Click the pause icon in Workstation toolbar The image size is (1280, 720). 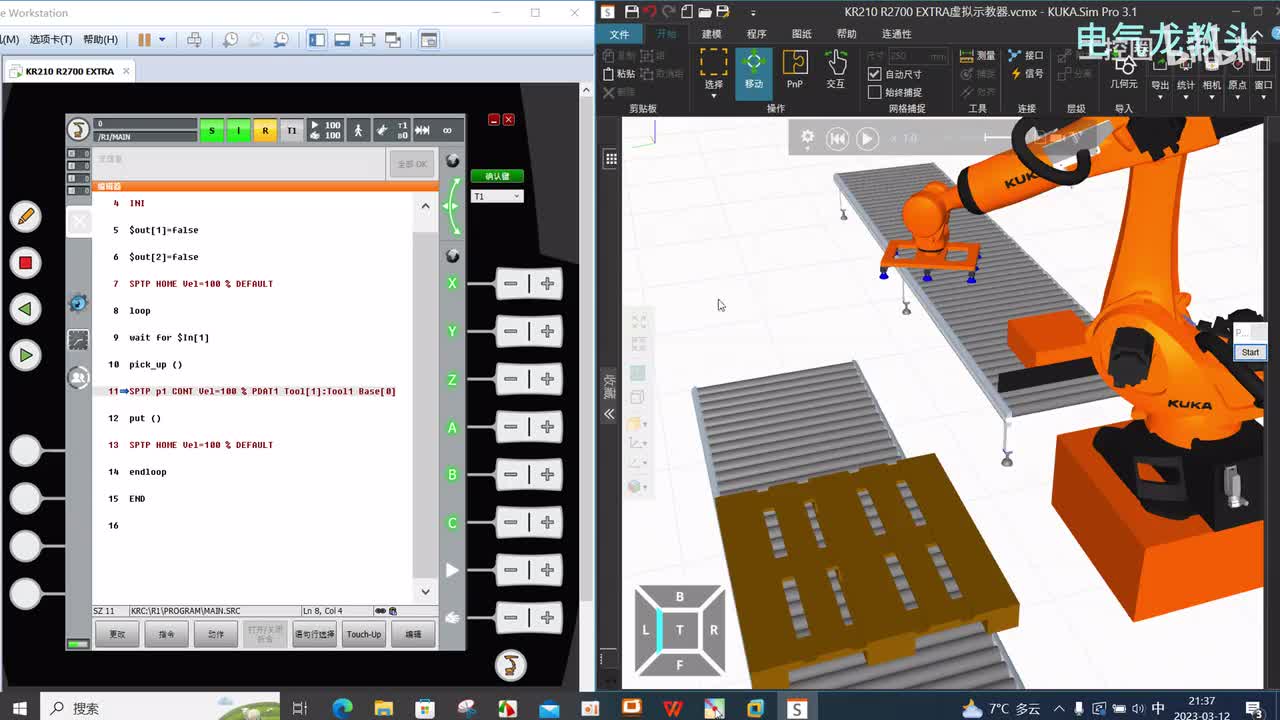[144, 40]
